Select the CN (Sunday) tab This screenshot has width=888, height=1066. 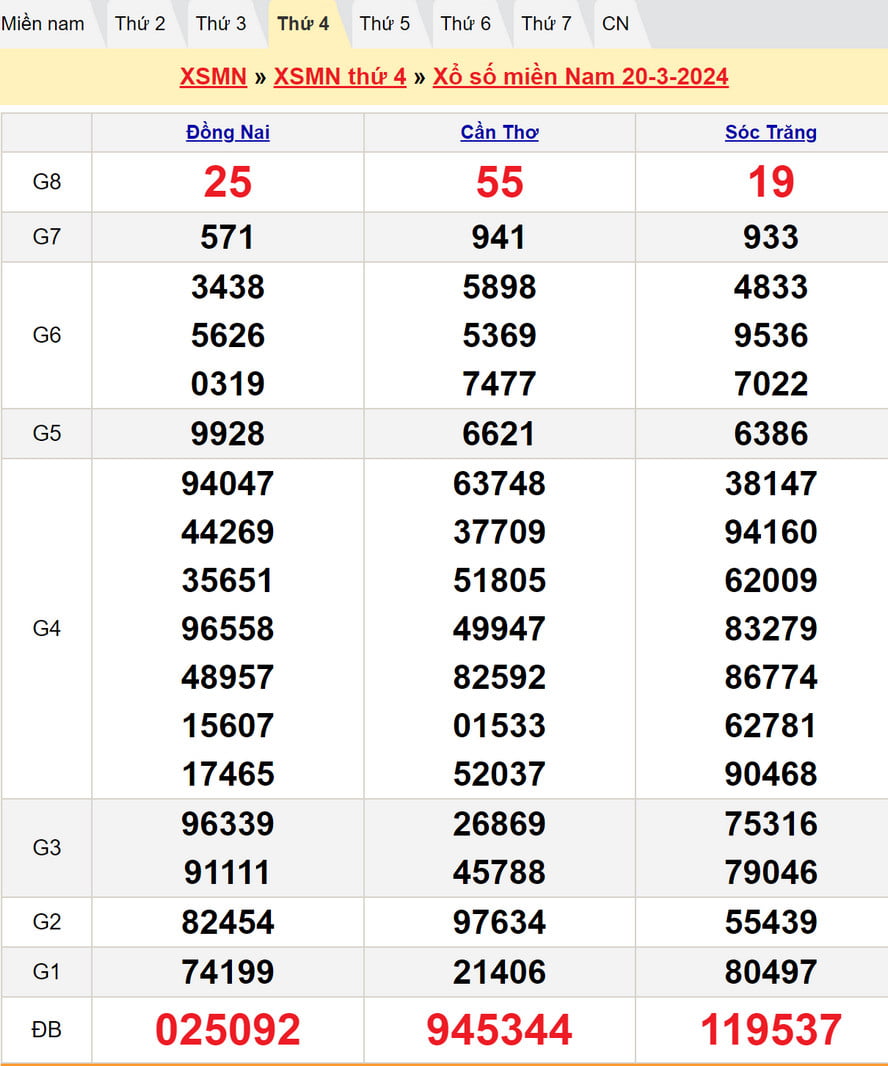point(616,23)
